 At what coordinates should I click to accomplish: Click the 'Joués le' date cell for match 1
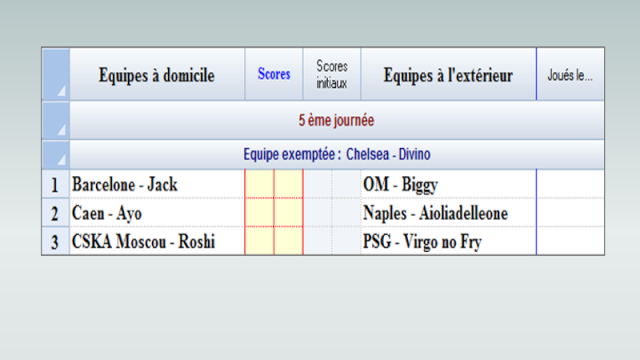570,184
